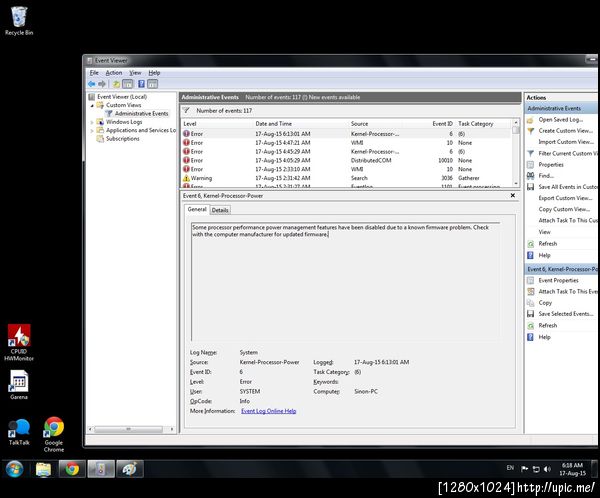Select the DistributedCOM error event row
600x498 pixels.
pos(346,160)
